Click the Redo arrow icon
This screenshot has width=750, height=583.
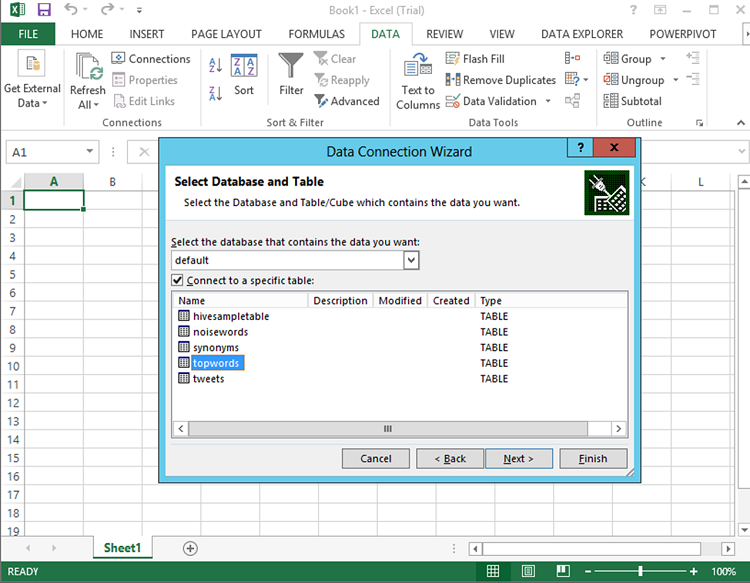tap(108, 9)
